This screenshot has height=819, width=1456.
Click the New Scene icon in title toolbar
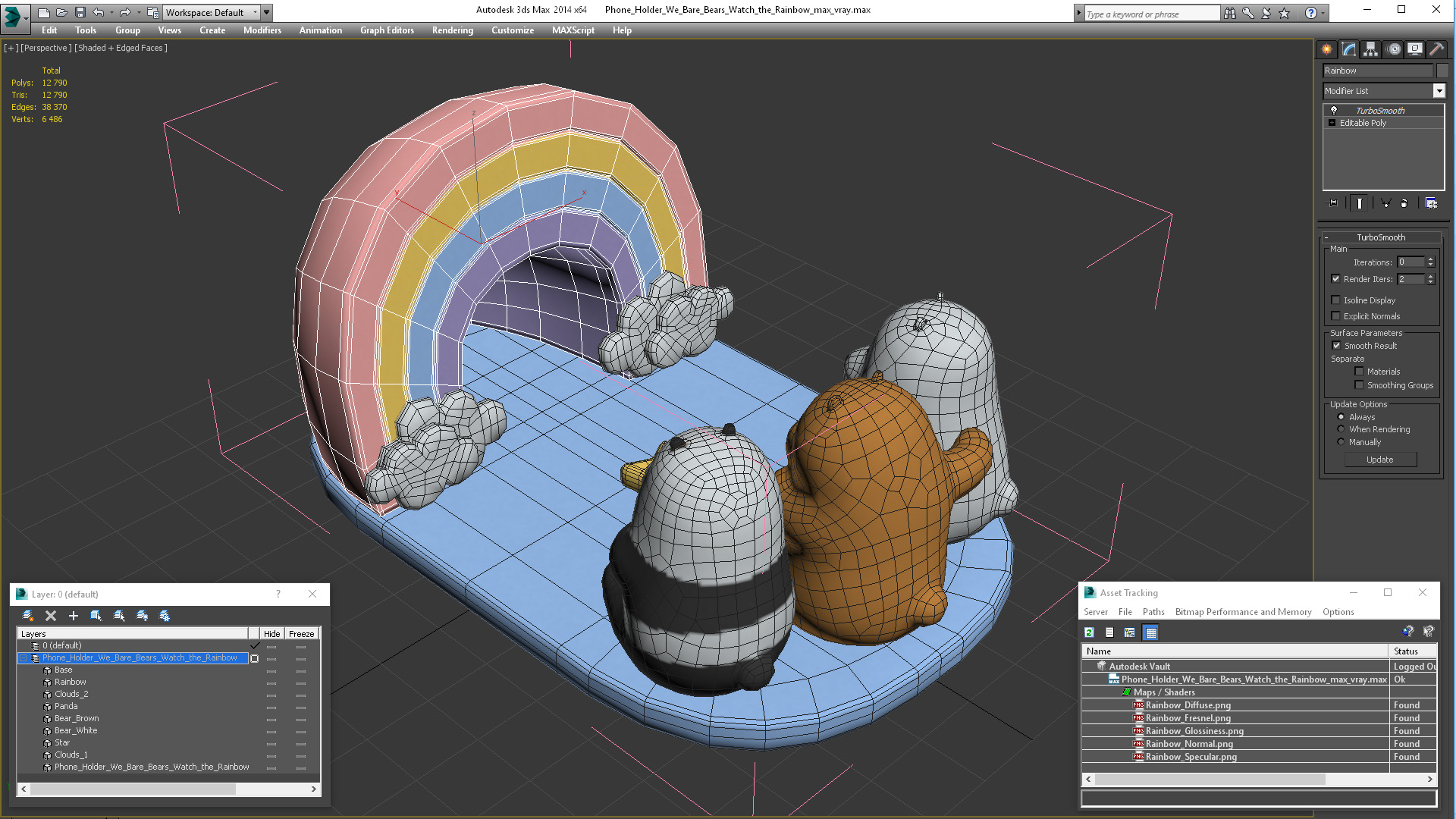(x=44, y=12)
